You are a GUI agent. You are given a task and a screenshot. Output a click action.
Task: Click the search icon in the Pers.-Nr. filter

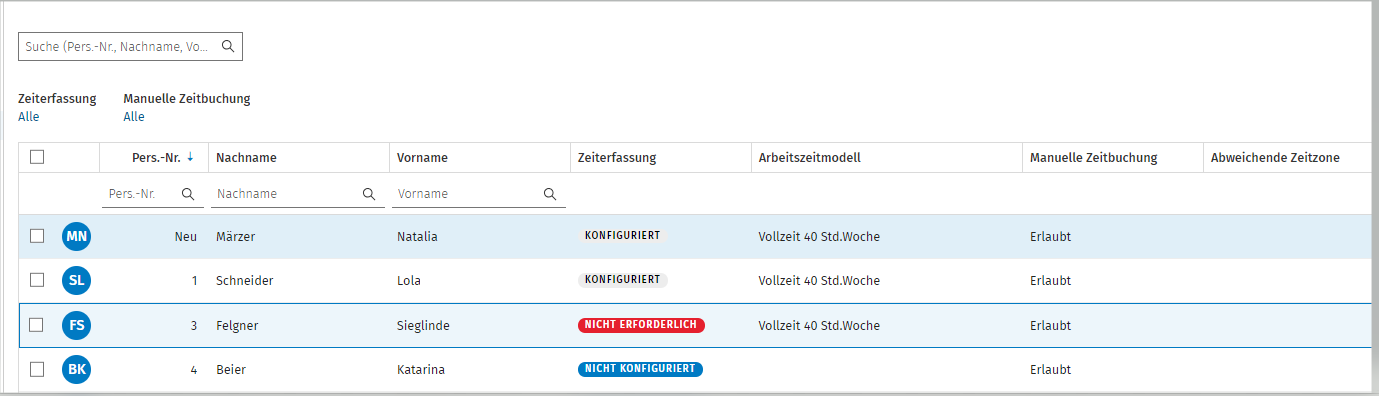tap(187, 194)
